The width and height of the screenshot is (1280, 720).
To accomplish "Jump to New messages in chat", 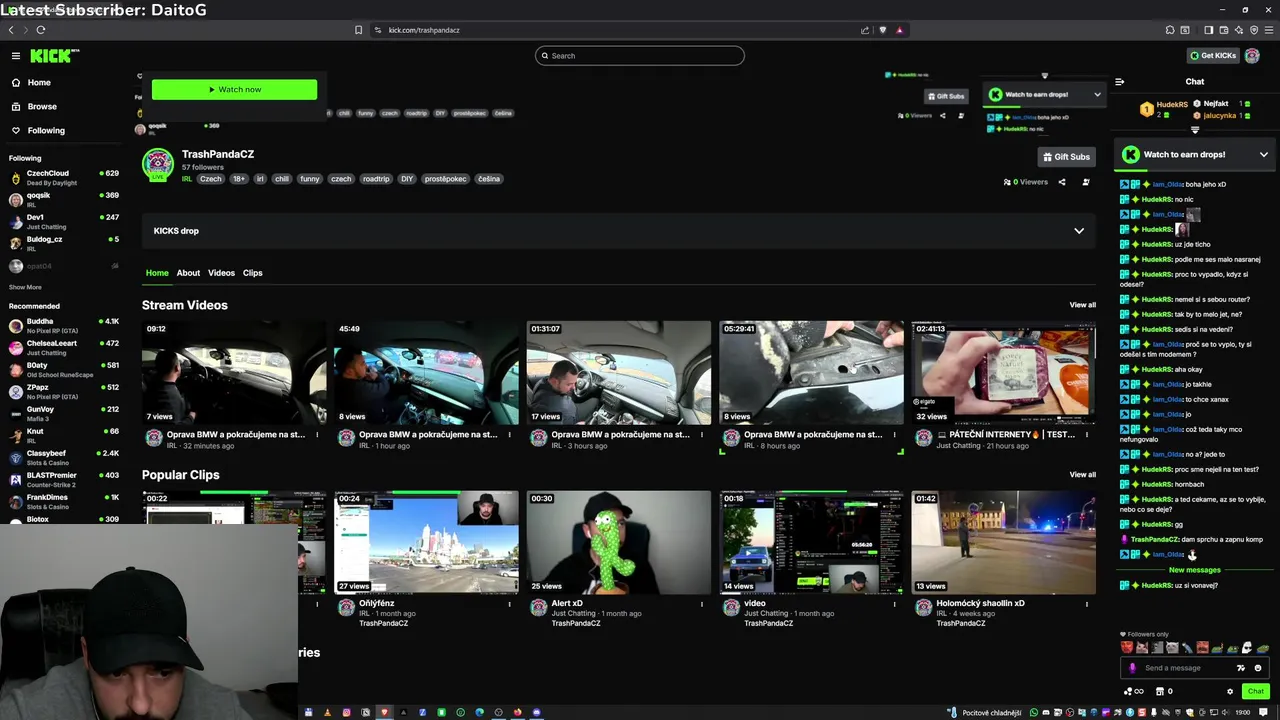I will (x=1195, y=570).
